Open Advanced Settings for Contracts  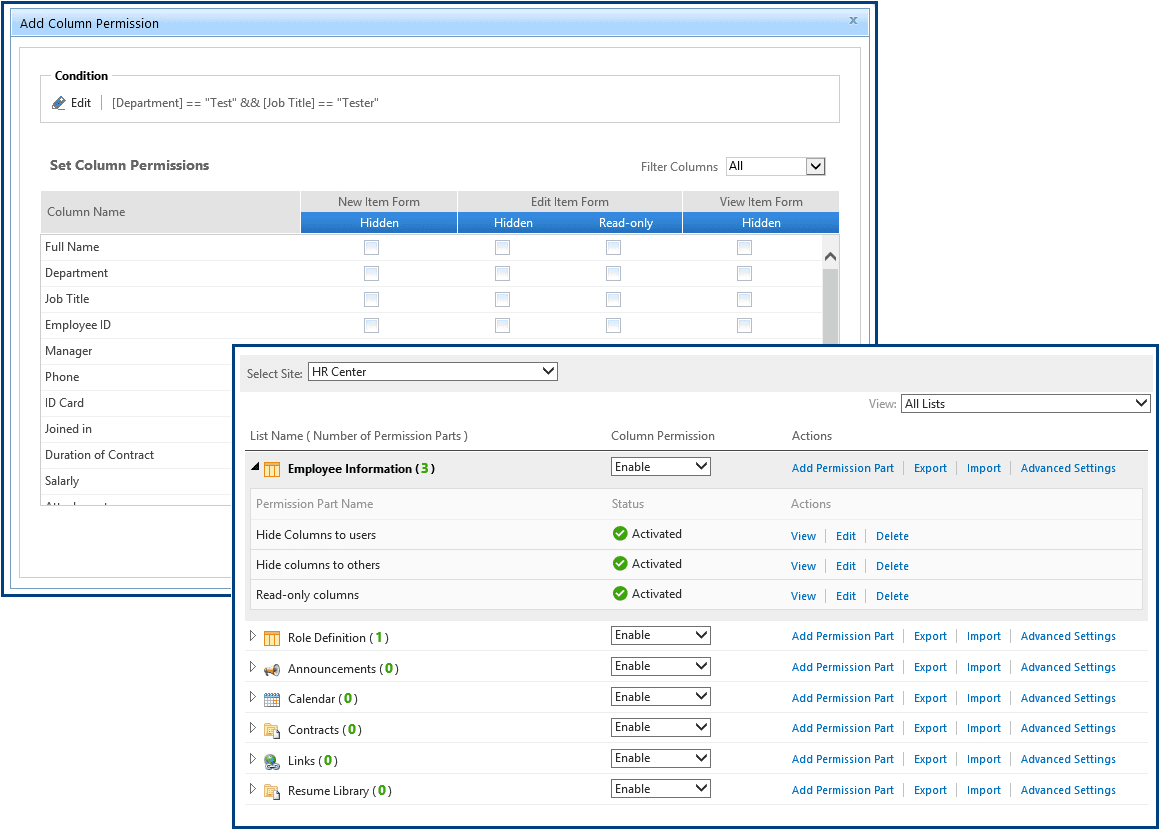tap(1068, 729)
